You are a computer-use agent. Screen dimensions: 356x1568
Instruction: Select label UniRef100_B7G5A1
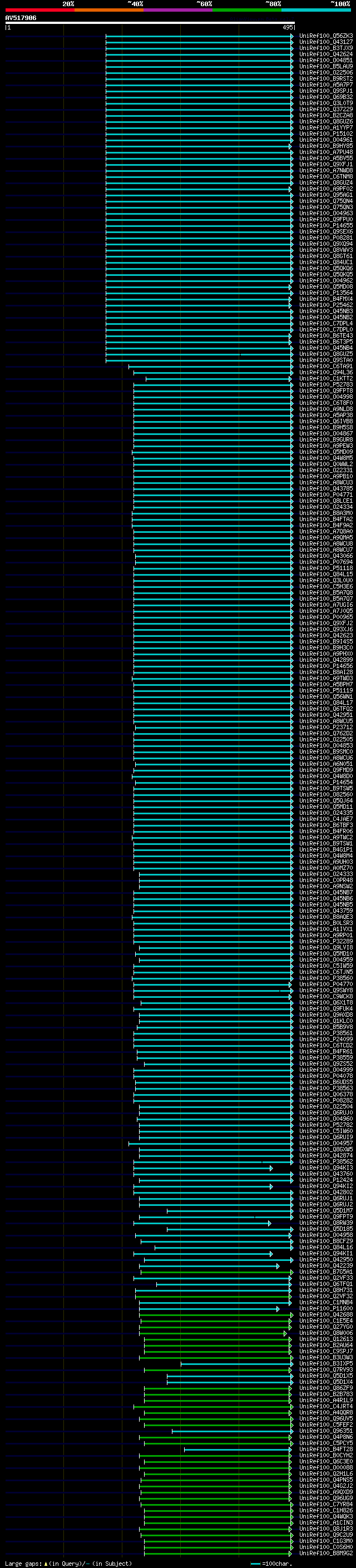[325, 1272]
